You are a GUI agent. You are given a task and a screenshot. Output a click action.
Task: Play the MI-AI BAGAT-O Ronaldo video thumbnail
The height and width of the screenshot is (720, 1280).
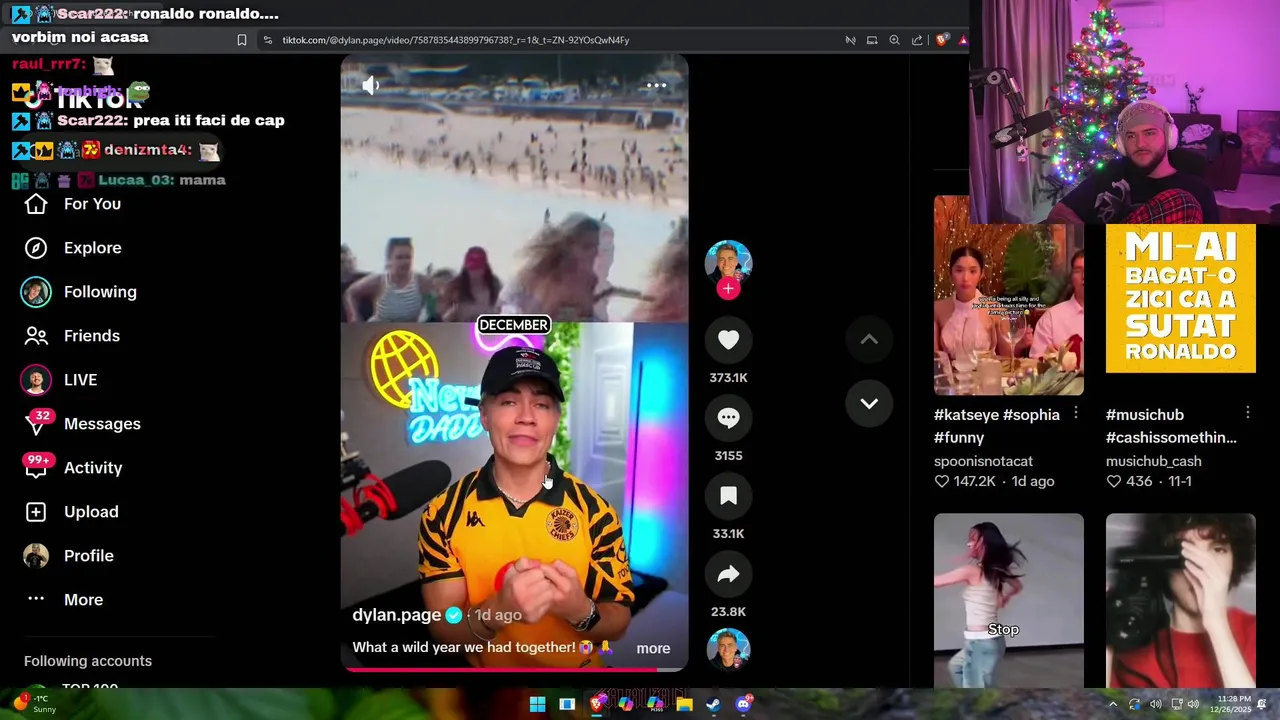click(1180, 298)
